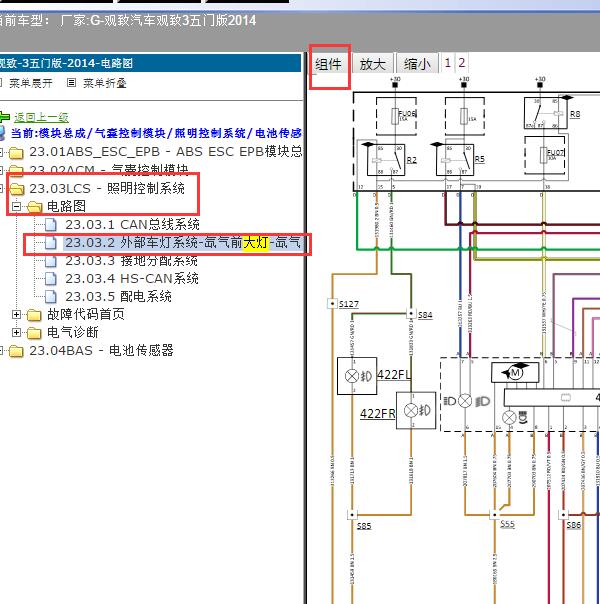Click splice label S86
The width and height of the screenshot is (600, 604).
point(573,525)
